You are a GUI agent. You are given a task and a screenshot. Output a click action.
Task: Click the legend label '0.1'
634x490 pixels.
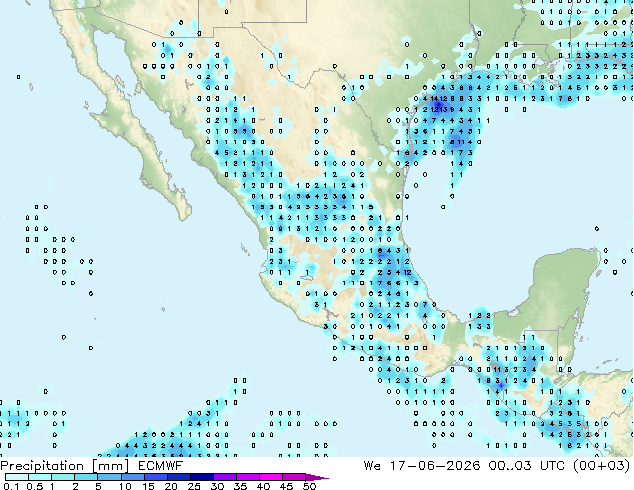click(x=11, y=486)
